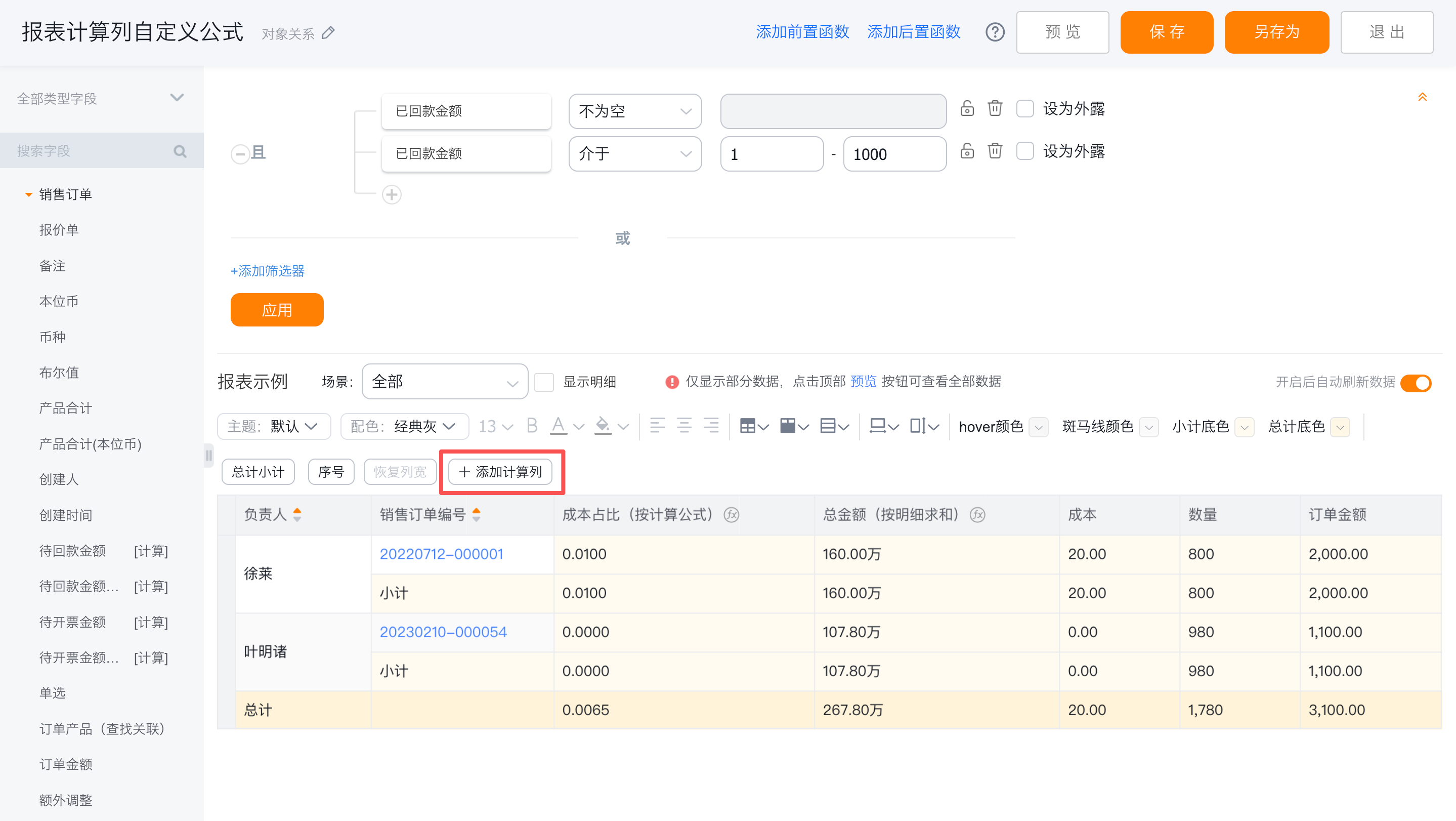
Task: Check 设为外露 for the 介于 row
Action: tap(1025, 151)
